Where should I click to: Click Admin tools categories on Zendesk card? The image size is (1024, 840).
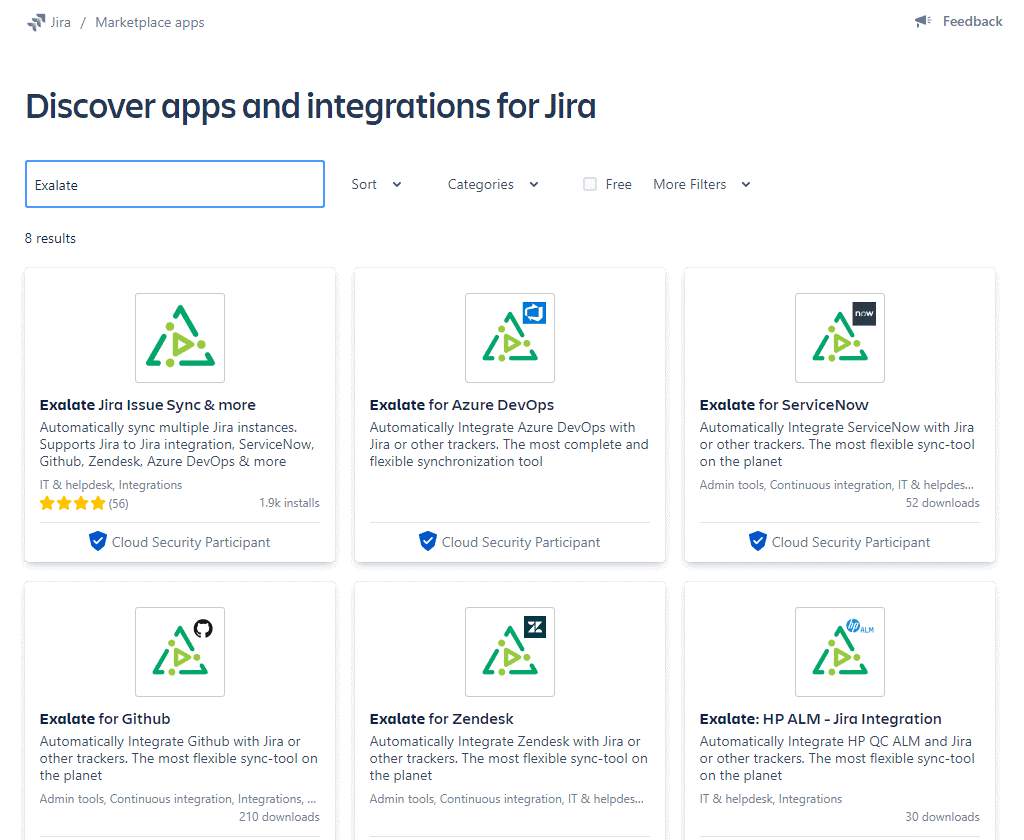(507, 799)
